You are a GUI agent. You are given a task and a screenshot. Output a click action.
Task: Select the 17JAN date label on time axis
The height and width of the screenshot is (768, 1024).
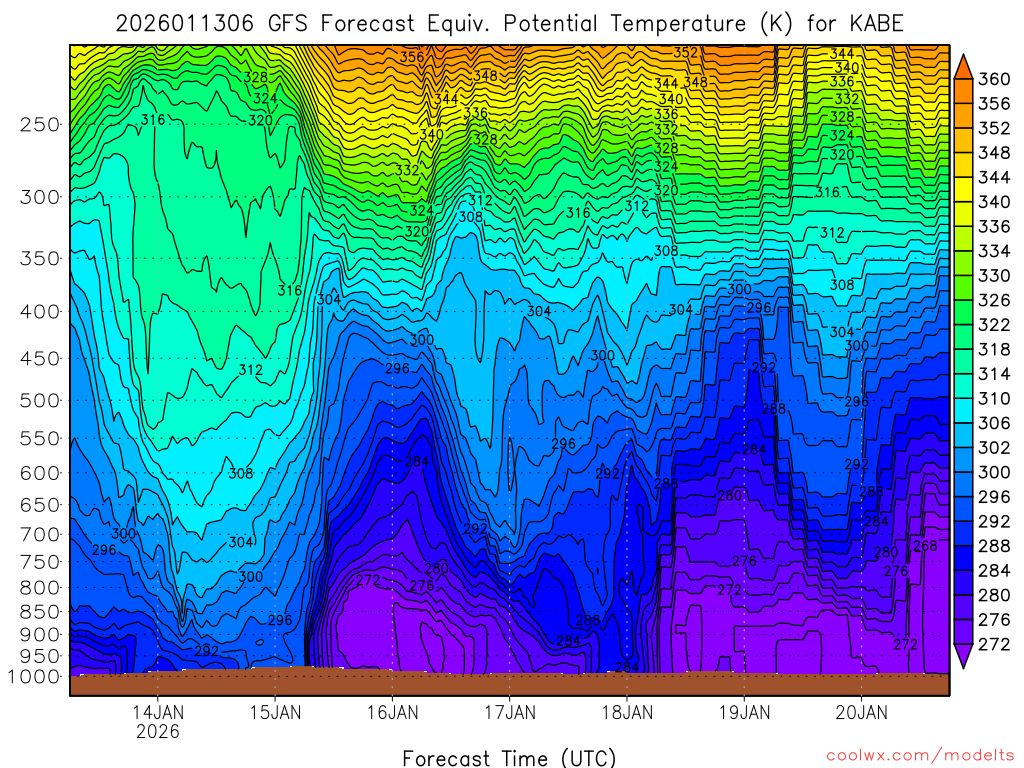pos(509,712)
